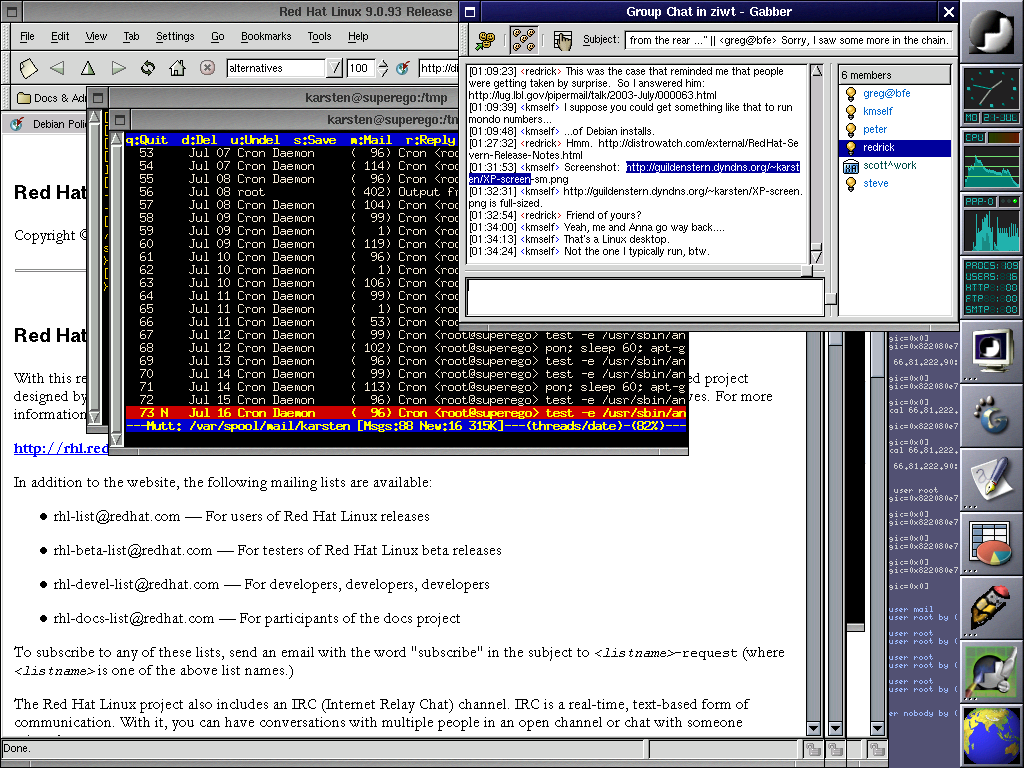Open the Go menu
Screen dimensions: 1024x768
[x=217, y=37]
